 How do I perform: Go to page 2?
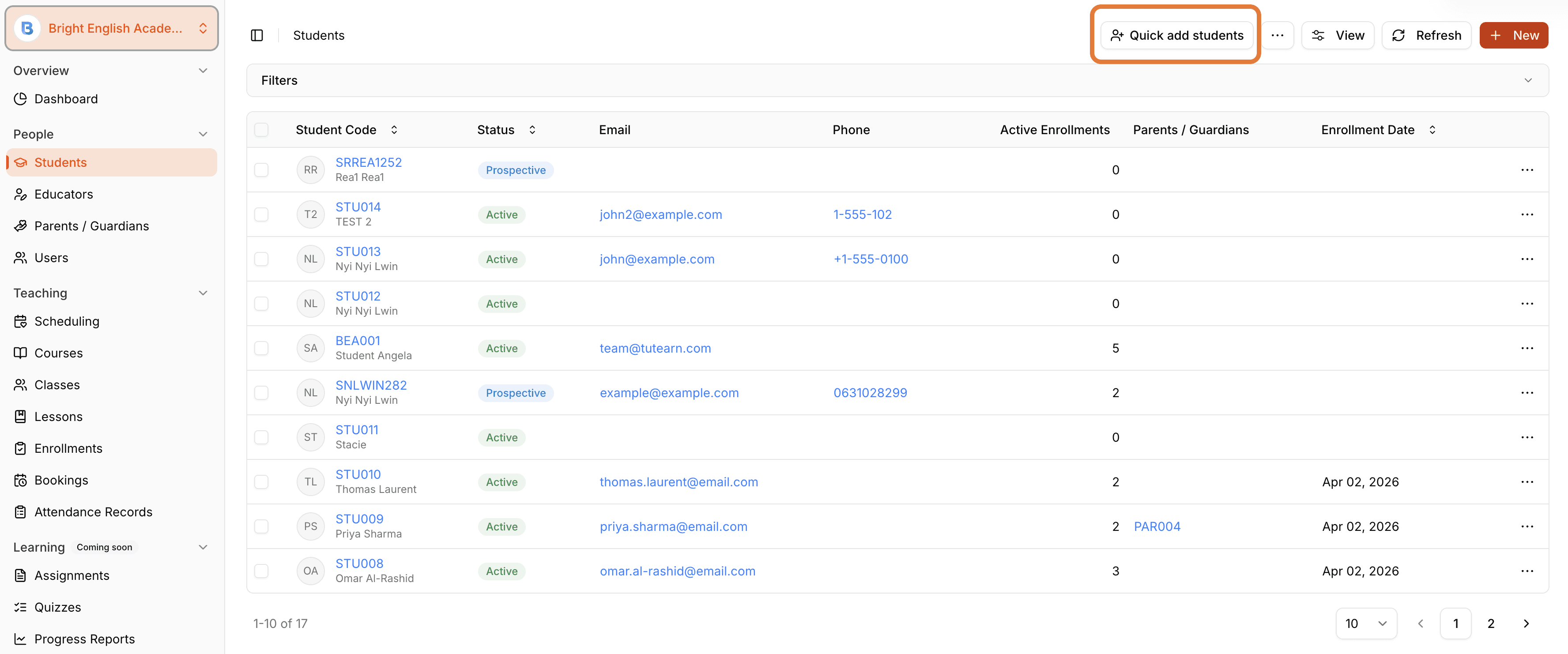point(1491,624)
